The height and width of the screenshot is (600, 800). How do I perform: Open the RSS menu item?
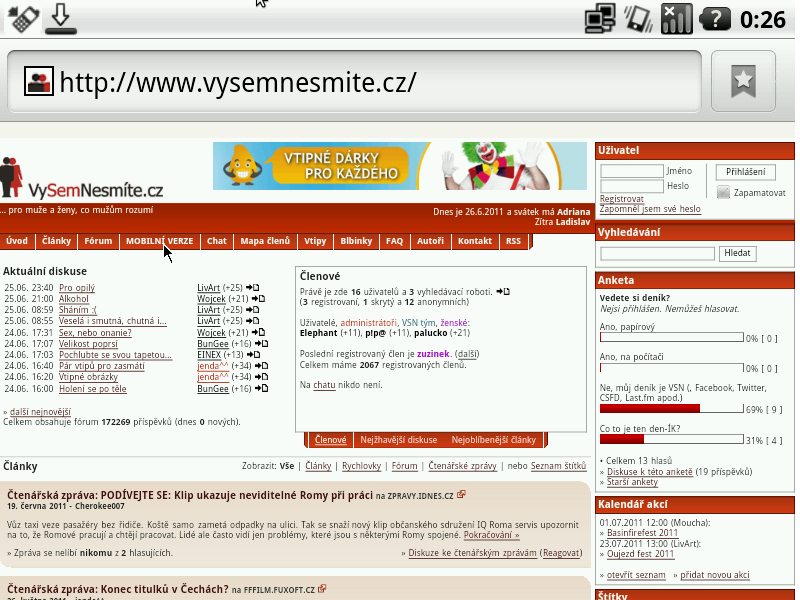[x=513, y=241]
